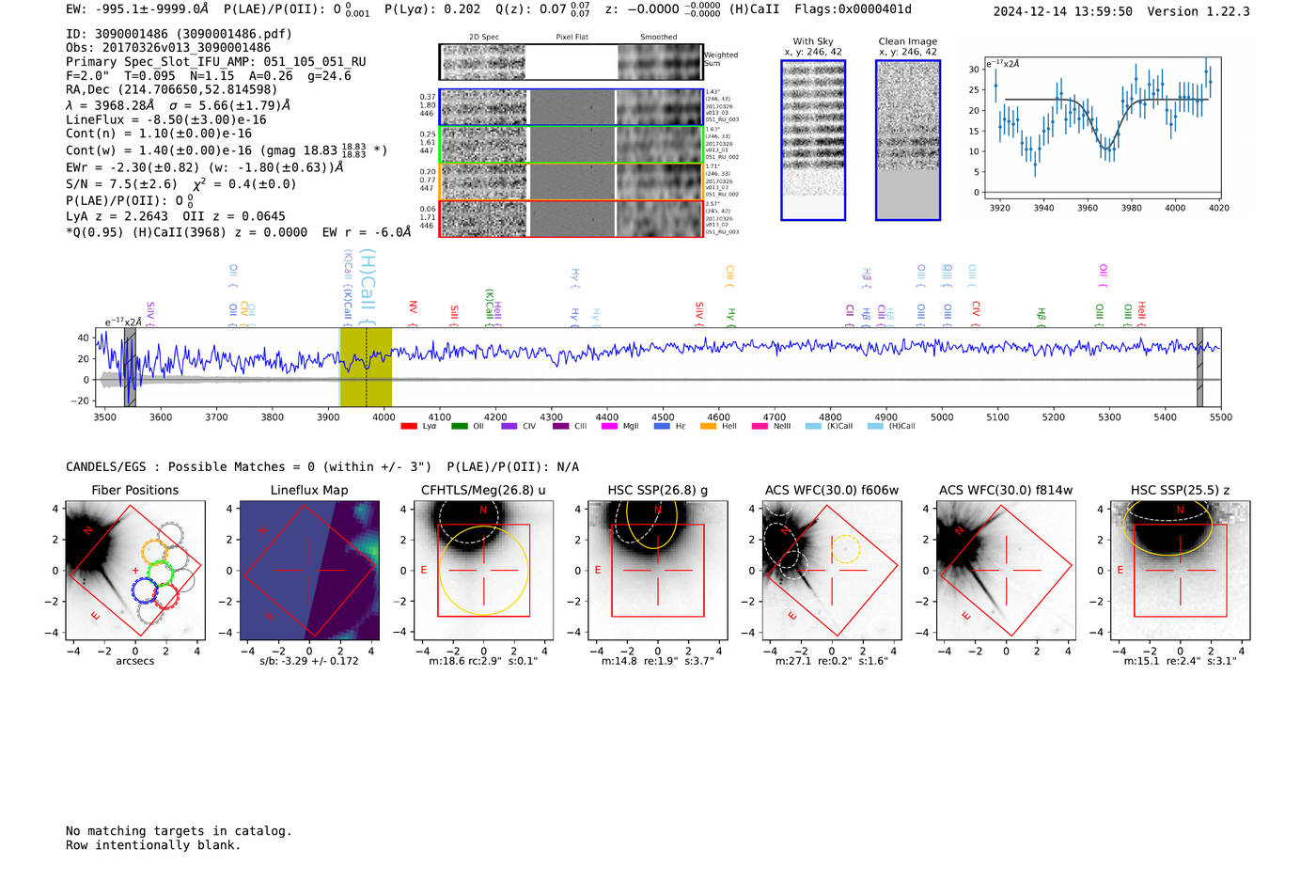Click the 's/b: -3.29 +/- 0.172' caption
1316x896 pixels.
(x=309, y=661)
